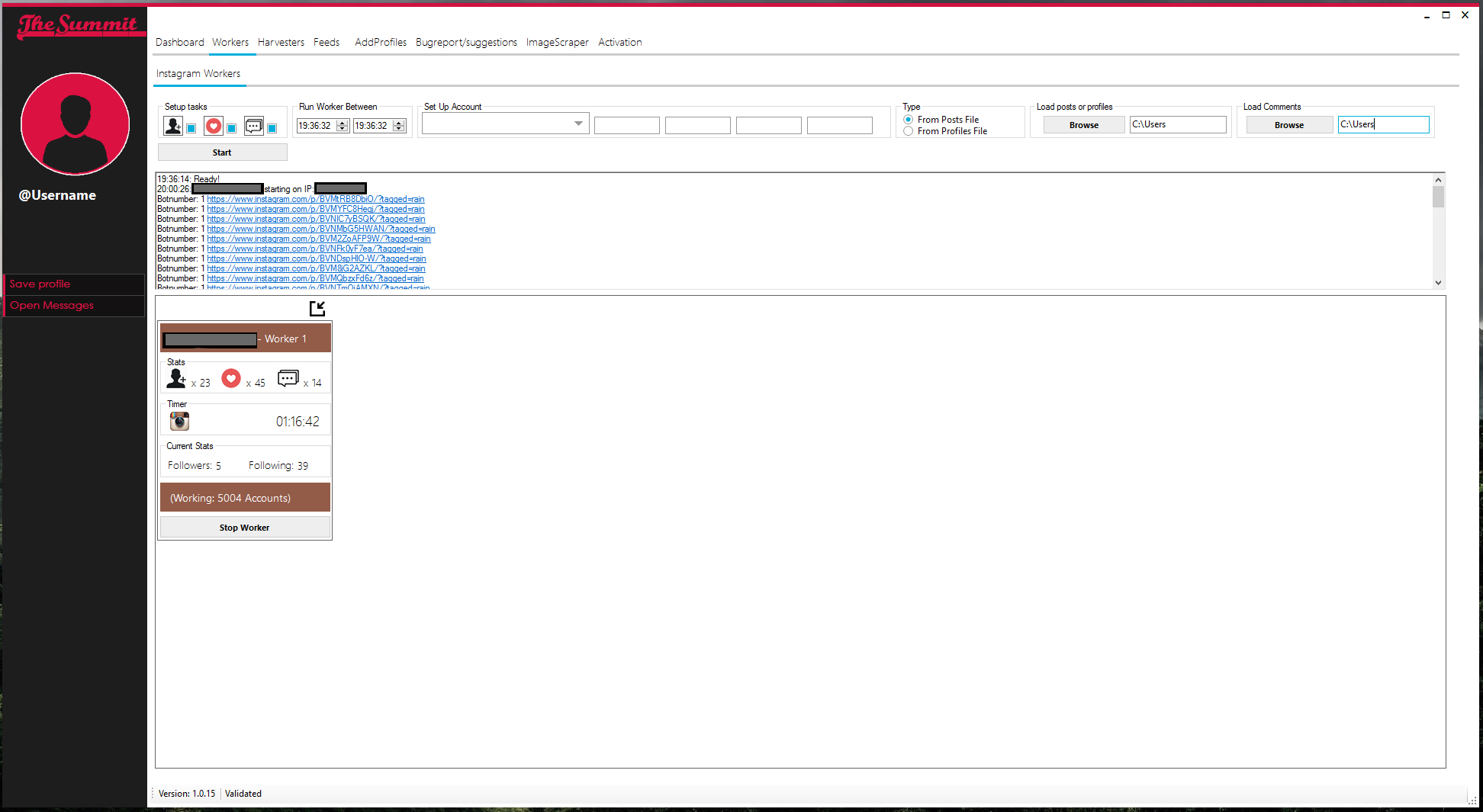The image size is (1483, 812).
Task: Open the Dashboard tab
Action: [x=180, y=42]
